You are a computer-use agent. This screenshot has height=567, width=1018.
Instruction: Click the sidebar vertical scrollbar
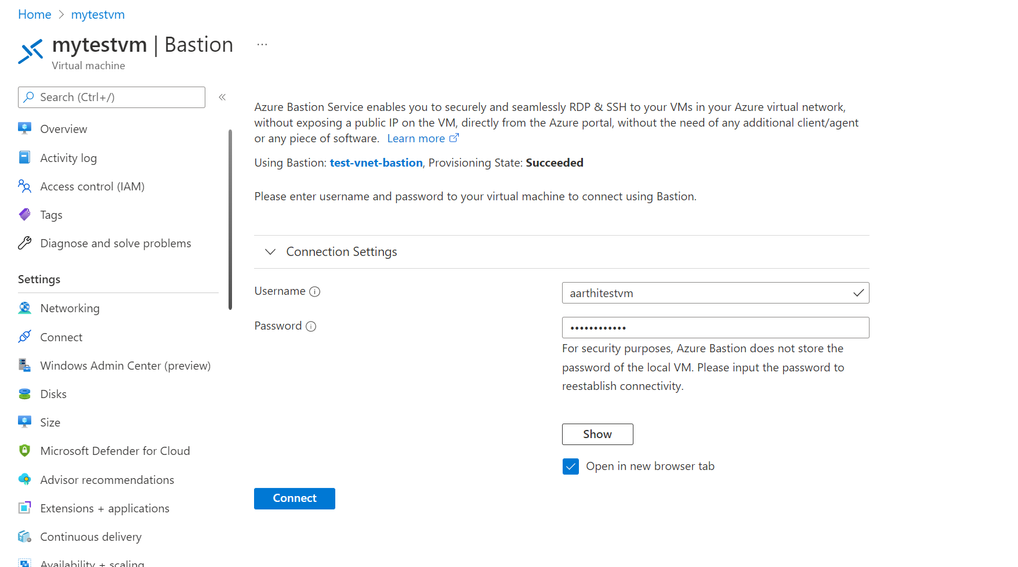230,220
